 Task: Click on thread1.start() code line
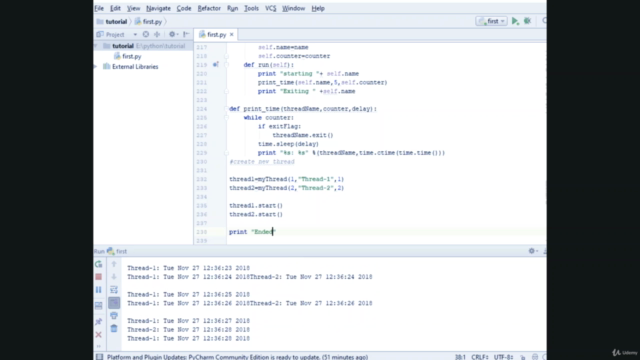(x=256, y=206)
